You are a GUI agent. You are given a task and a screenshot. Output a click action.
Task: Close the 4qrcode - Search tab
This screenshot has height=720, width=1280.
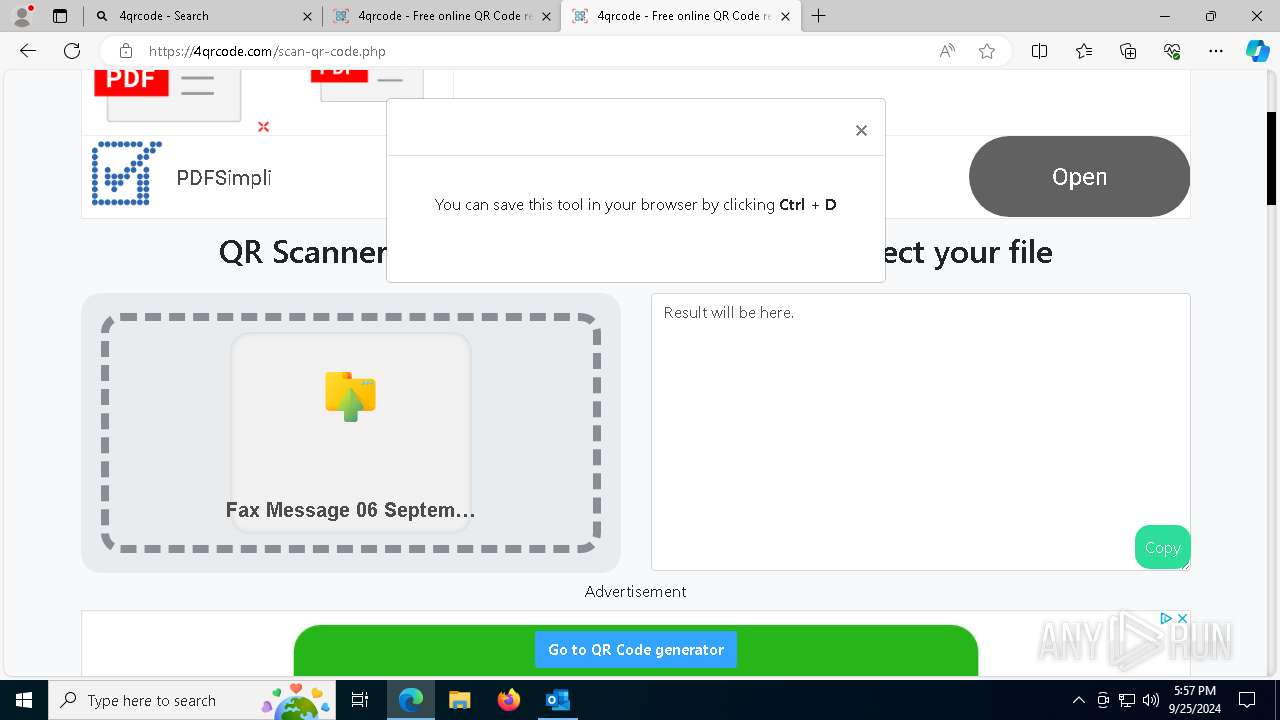[307, 16]
